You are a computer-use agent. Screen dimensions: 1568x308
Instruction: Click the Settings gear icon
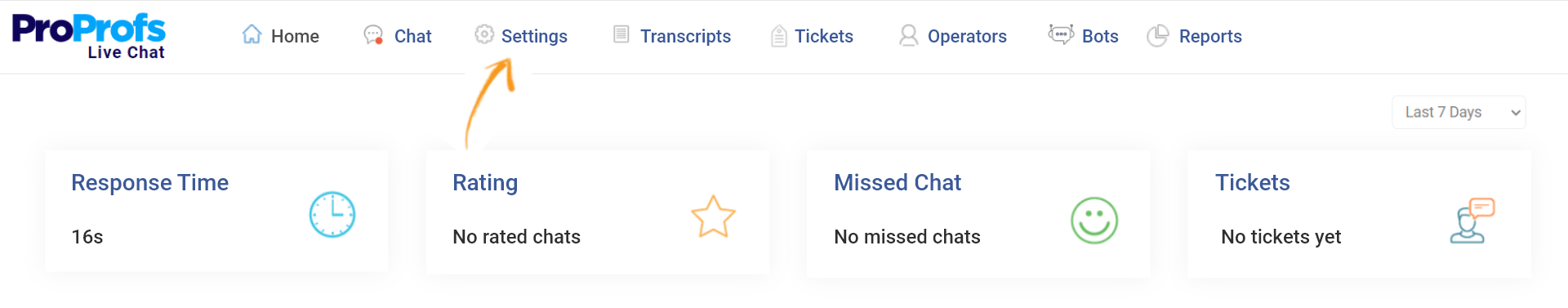[484, 34]
